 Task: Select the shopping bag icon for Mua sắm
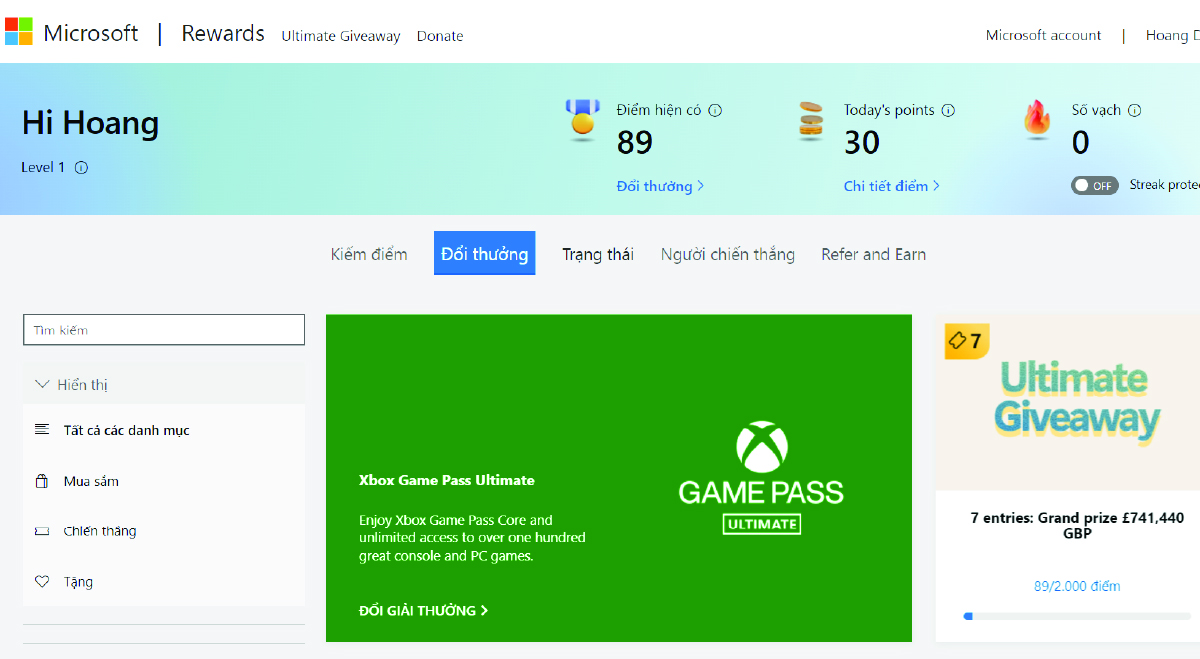pos(40,481)
